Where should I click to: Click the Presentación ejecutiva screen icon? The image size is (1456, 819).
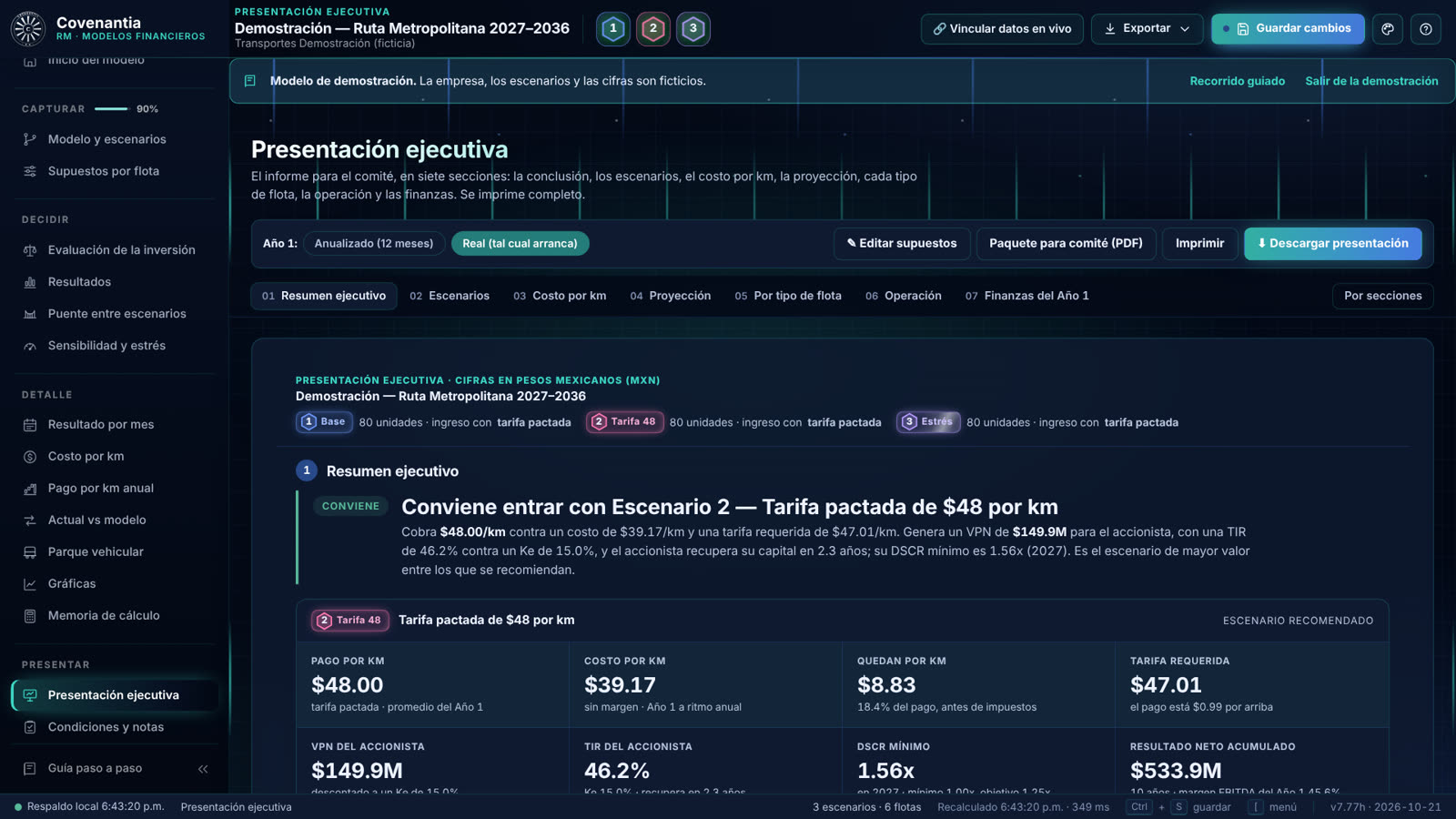click(x=30, y=695)
